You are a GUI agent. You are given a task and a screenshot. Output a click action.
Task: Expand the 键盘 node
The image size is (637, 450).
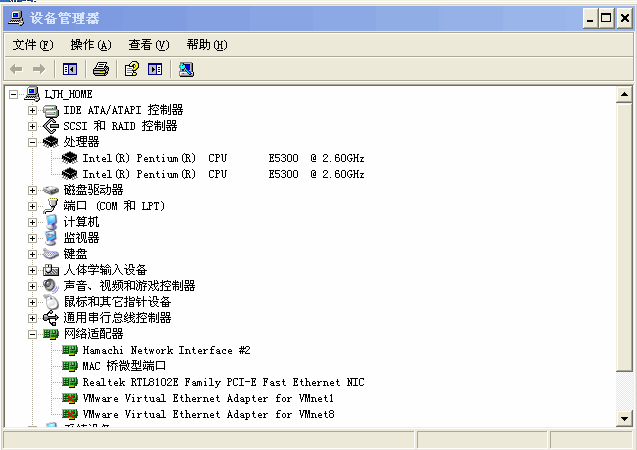point(32,254)
